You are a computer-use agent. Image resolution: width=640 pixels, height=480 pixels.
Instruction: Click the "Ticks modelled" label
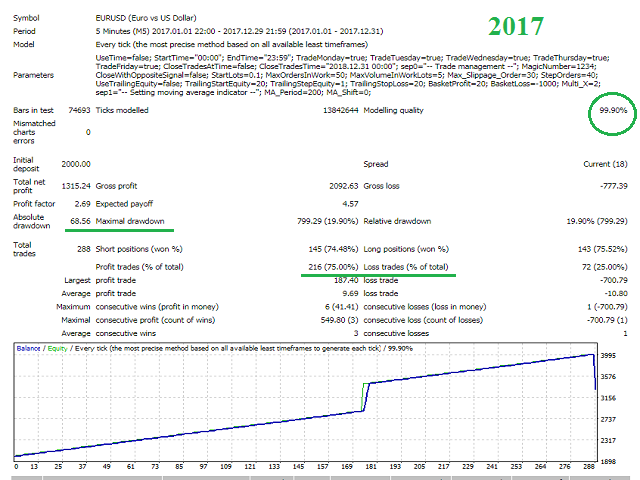122,110
